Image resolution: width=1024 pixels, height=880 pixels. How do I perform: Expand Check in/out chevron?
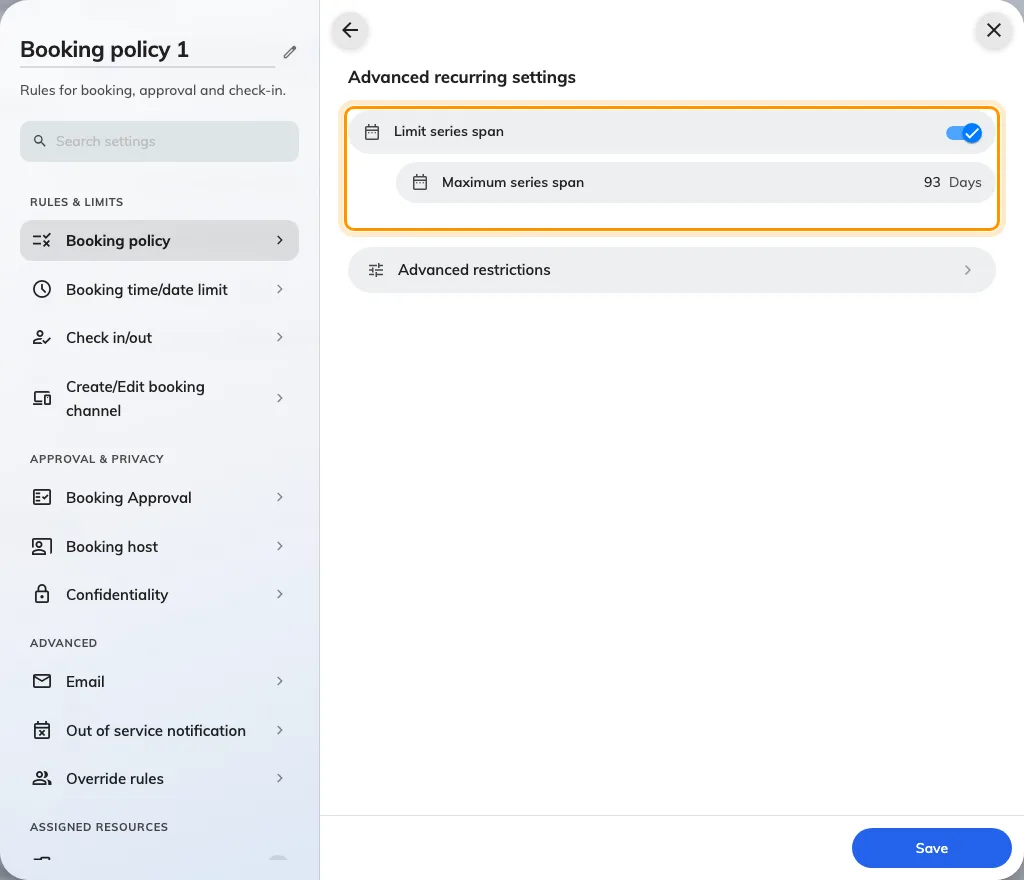click(280, 338)
